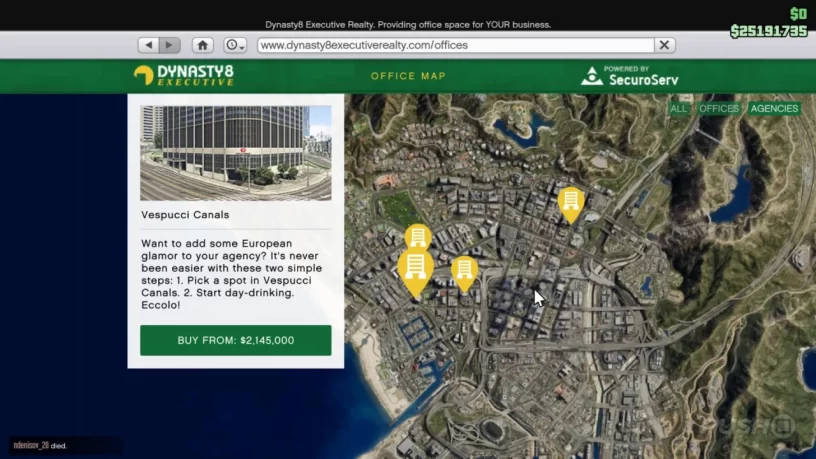Click the browser forward arrow
This screenshot has width=816, height=459.
click(x=170, y=45)
